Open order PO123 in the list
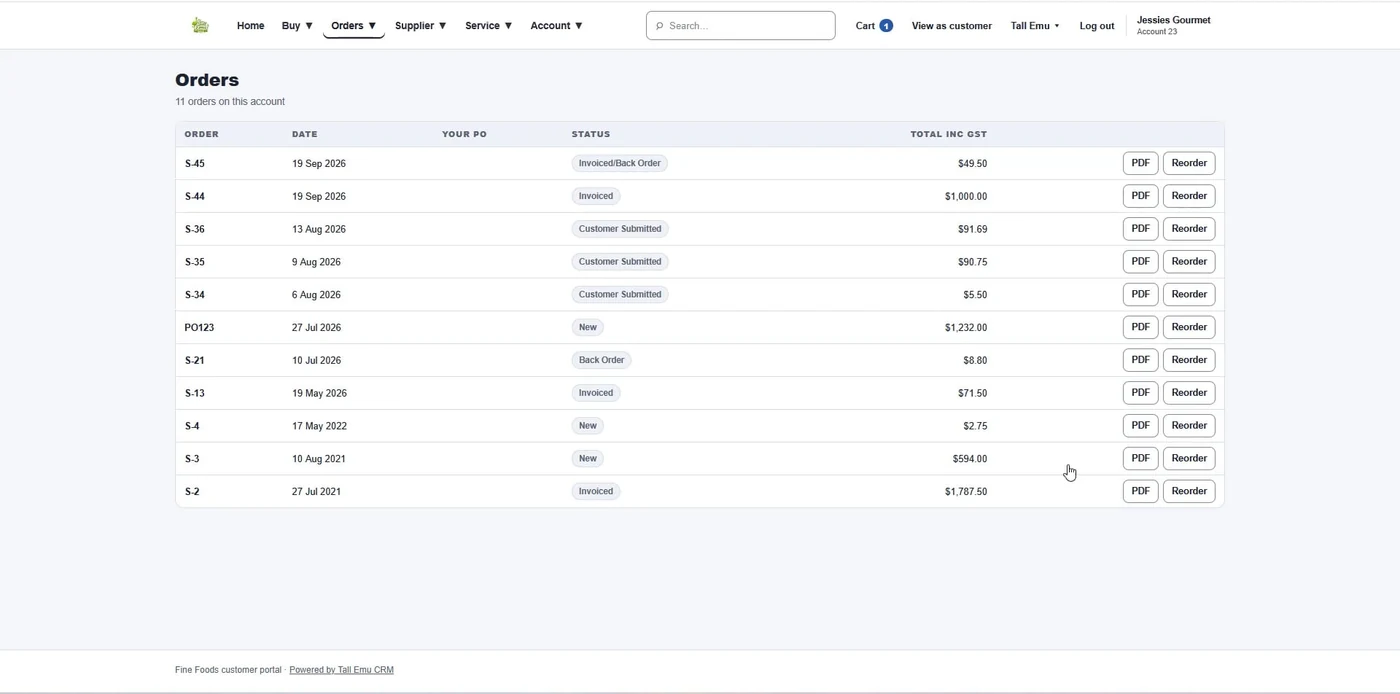Screen dimensions: 1400x694 click(199, 328)
